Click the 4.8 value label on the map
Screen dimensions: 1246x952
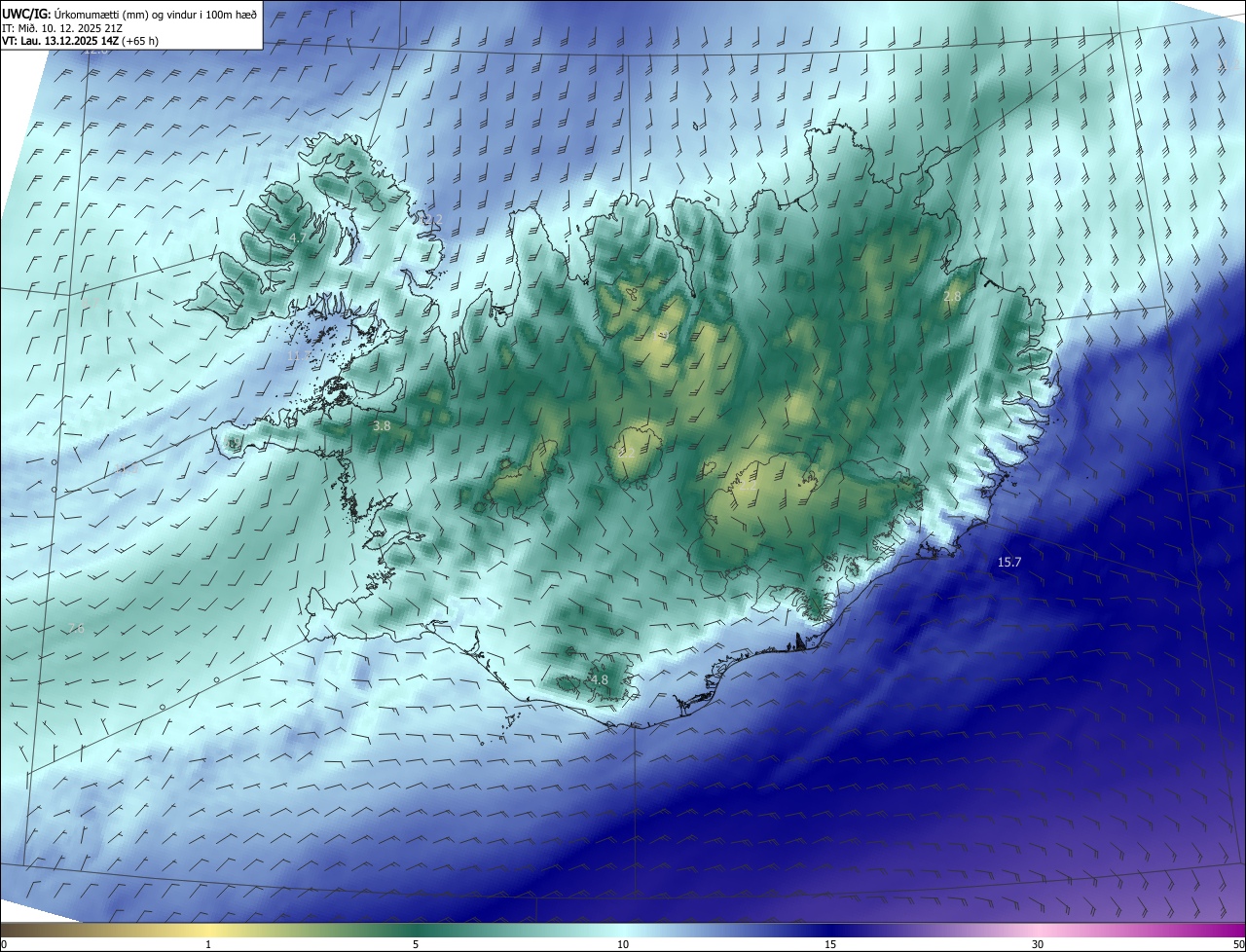[600, 680]
